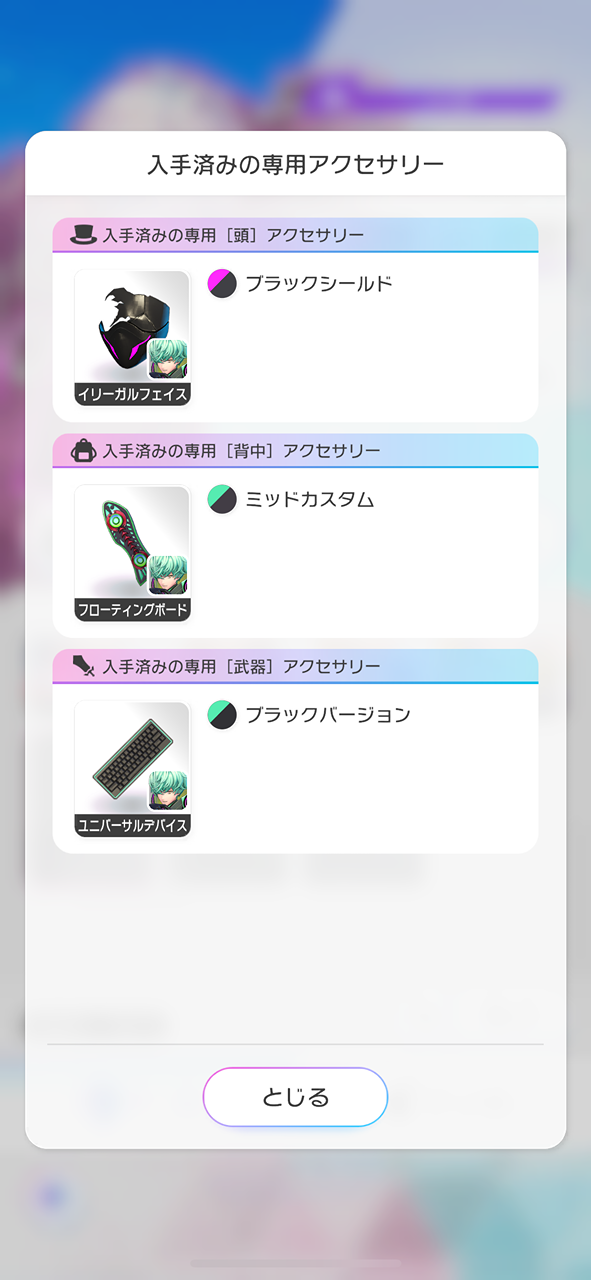
Task: Click the 入手済みの専用アクセサリー dialog title
Action: (x=295, y=164)
